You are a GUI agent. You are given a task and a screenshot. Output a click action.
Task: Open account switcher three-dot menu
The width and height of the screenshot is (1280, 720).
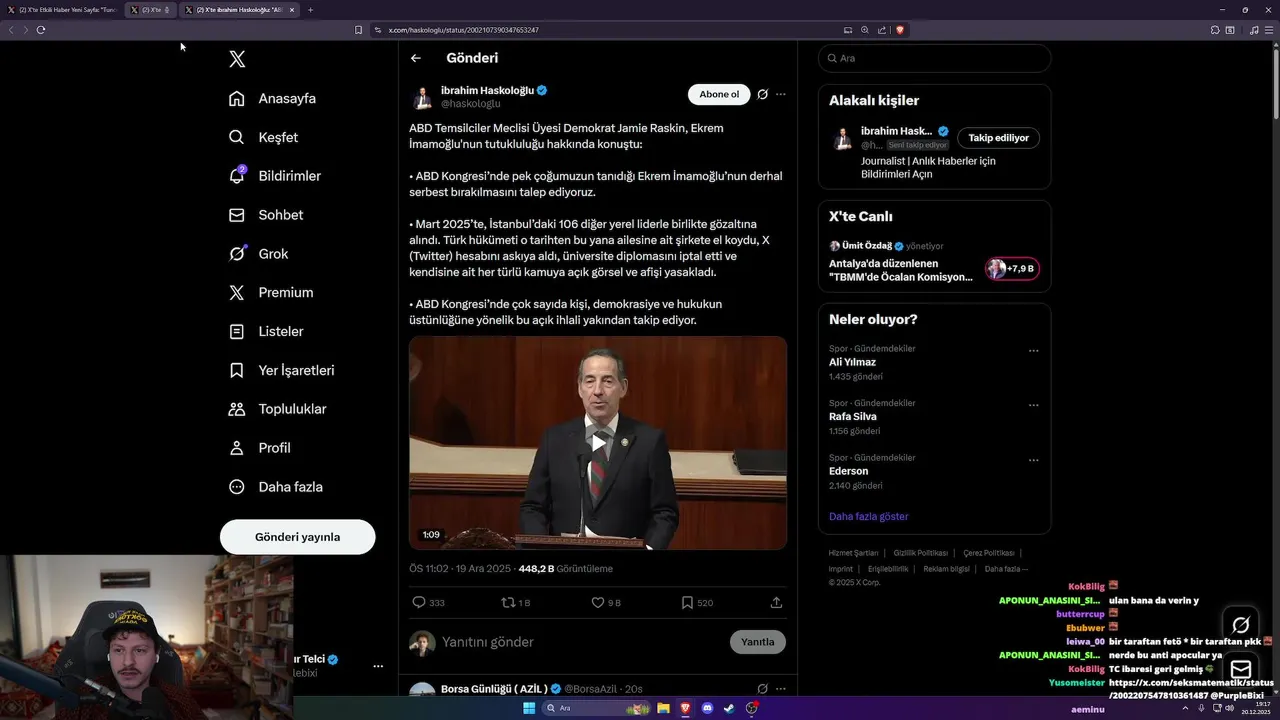pos(378,666)
